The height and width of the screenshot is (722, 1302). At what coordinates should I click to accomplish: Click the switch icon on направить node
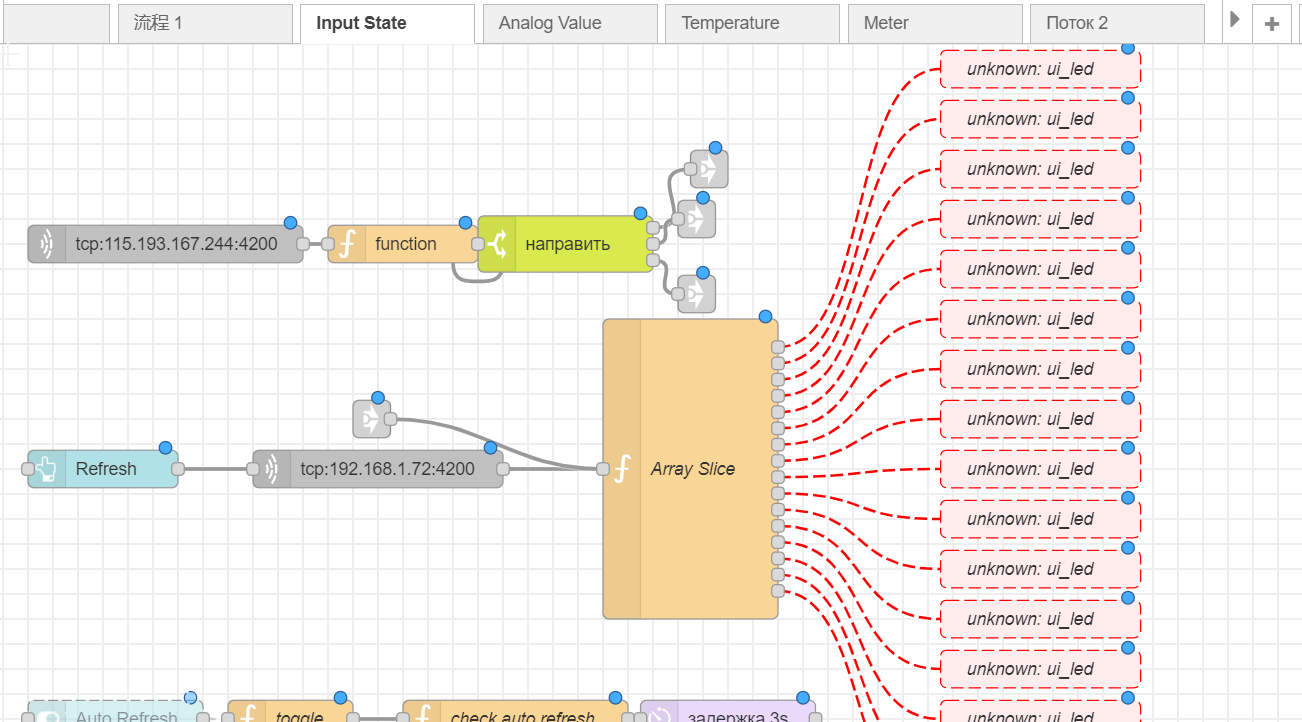497,244
